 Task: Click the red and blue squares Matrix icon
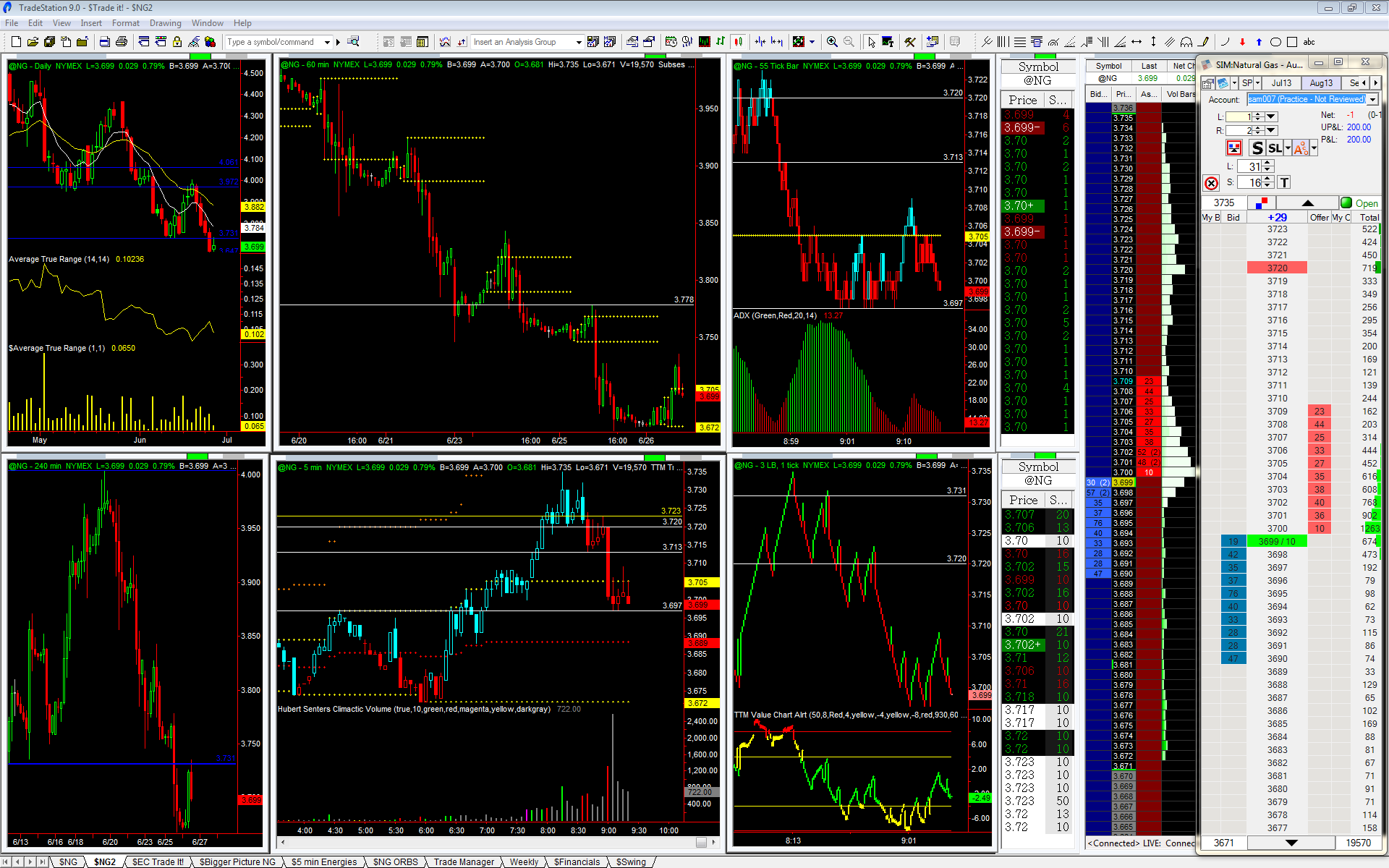(1262, 203)
